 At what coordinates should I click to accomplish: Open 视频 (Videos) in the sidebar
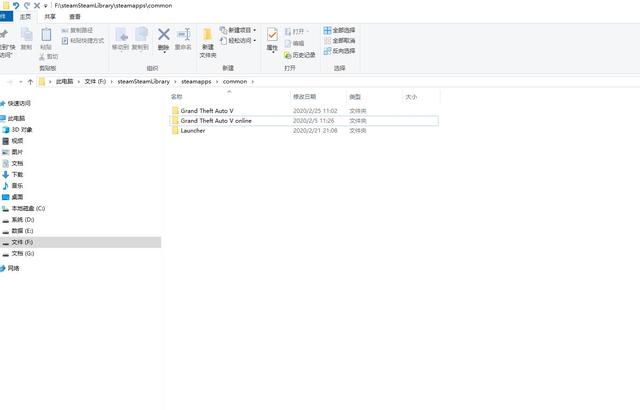tap(17, 141)
